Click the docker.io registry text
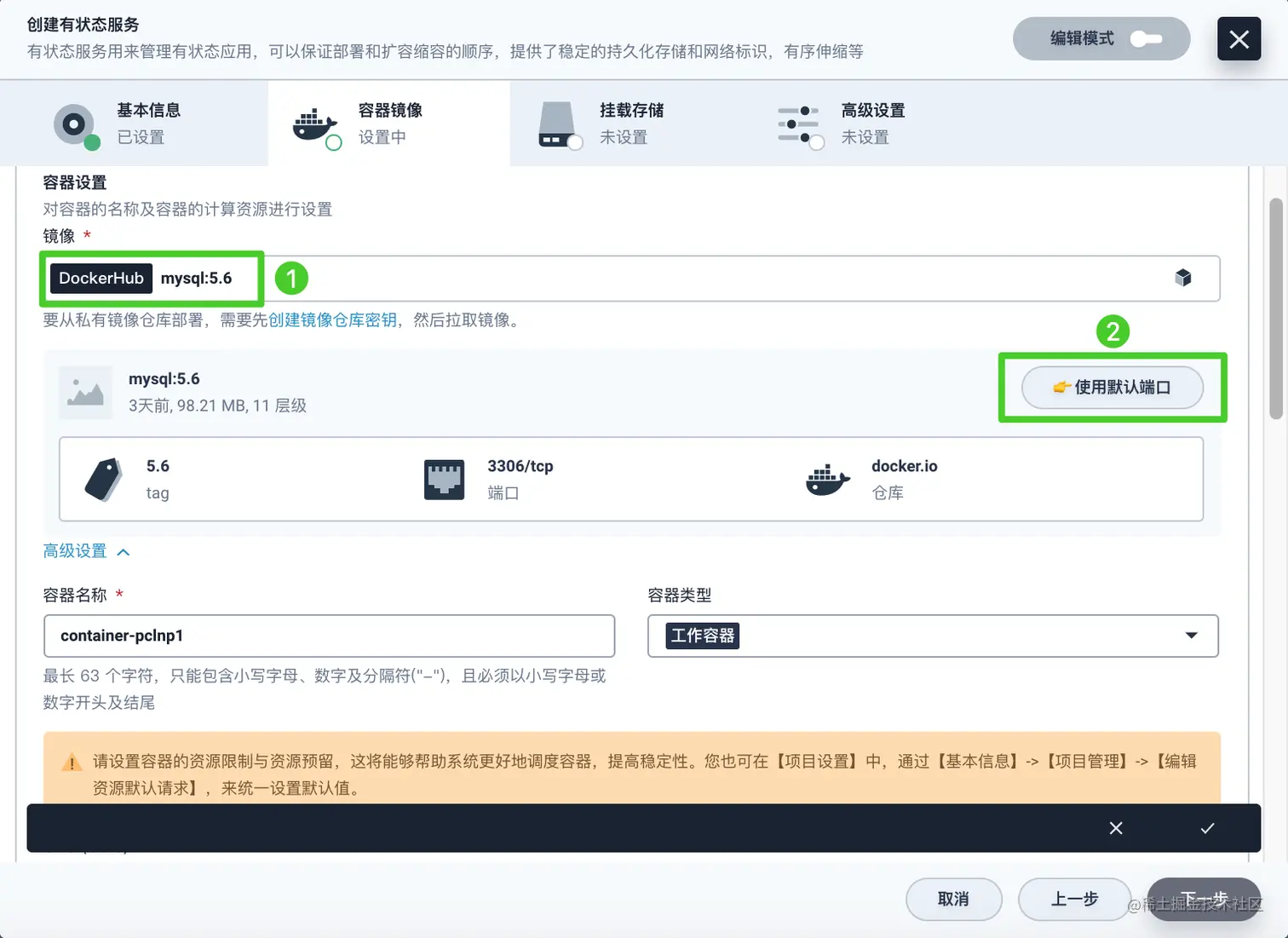This screenshot has width=1288, height=938. coord(904,466)
